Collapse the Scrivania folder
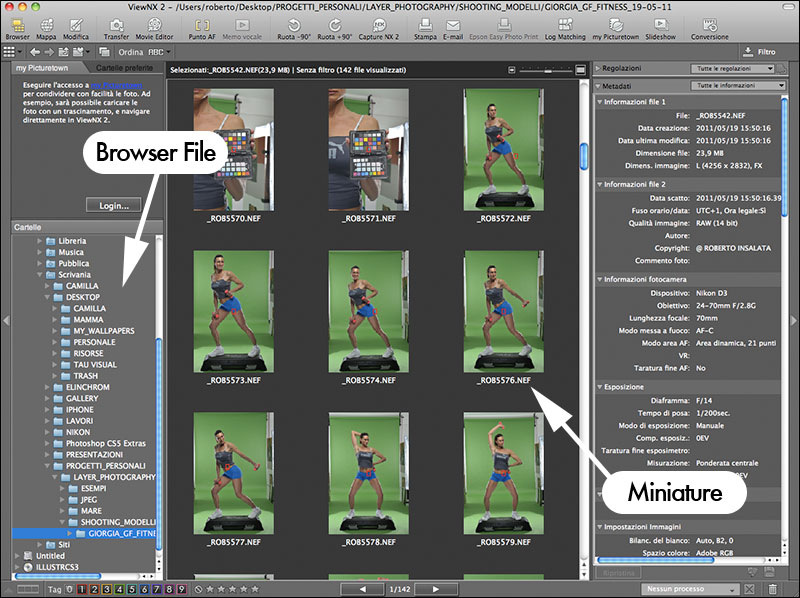The width and height of the screenshot is (800, 598). click(x=39, y=275)
